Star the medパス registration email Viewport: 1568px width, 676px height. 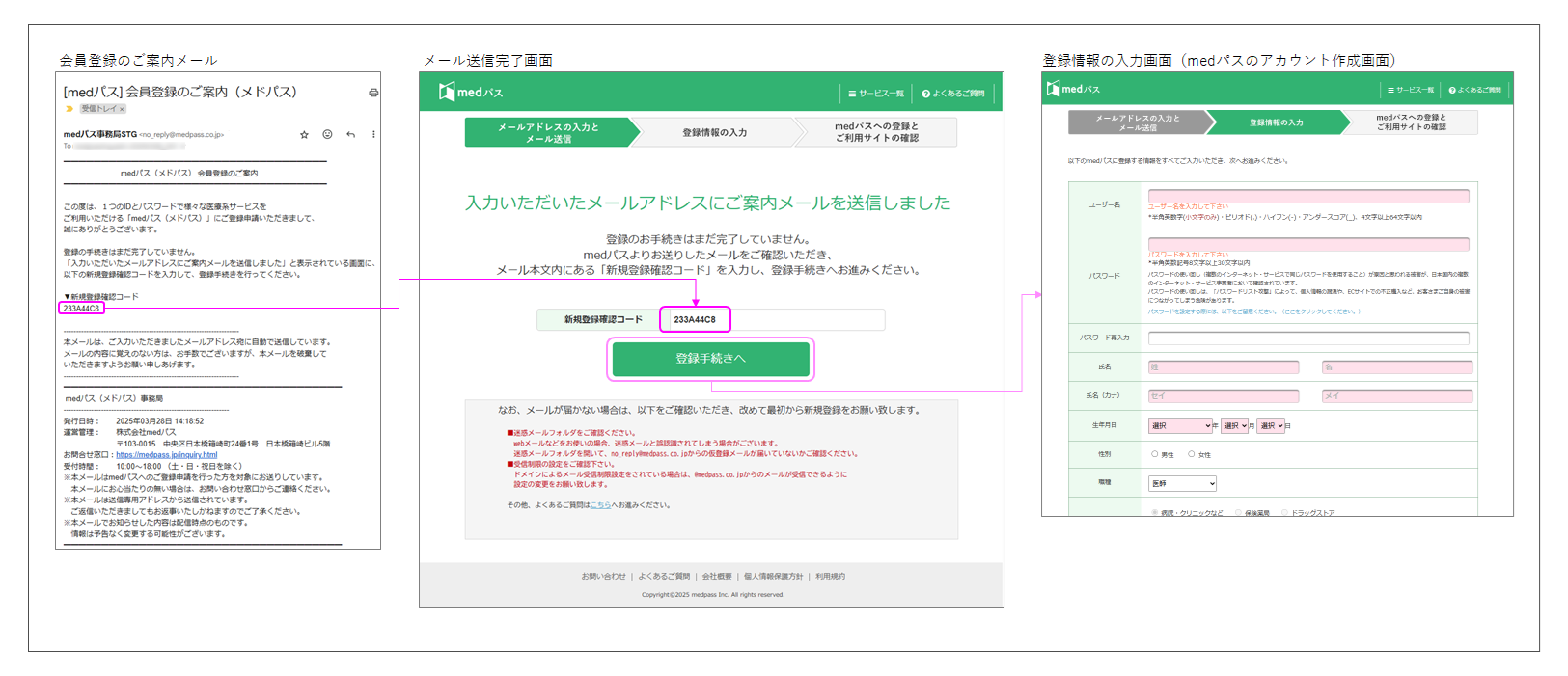pyautogui.click(x=304, y=134)
